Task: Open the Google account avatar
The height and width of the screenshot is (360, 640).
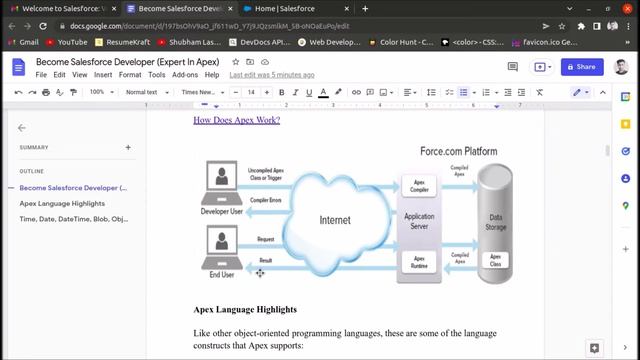Action: pos(621,67)
